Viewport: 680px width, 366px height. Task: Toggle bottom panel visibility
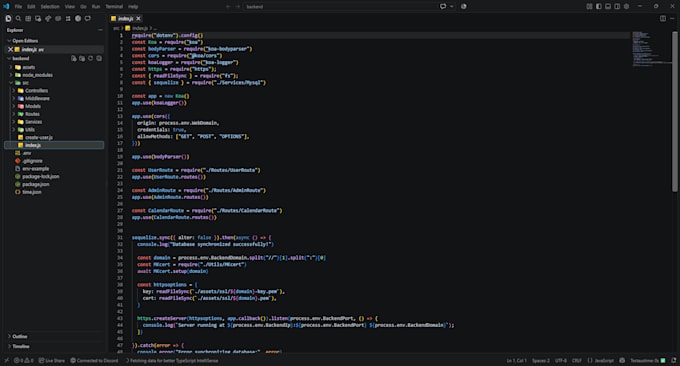[x=608, y=7]
